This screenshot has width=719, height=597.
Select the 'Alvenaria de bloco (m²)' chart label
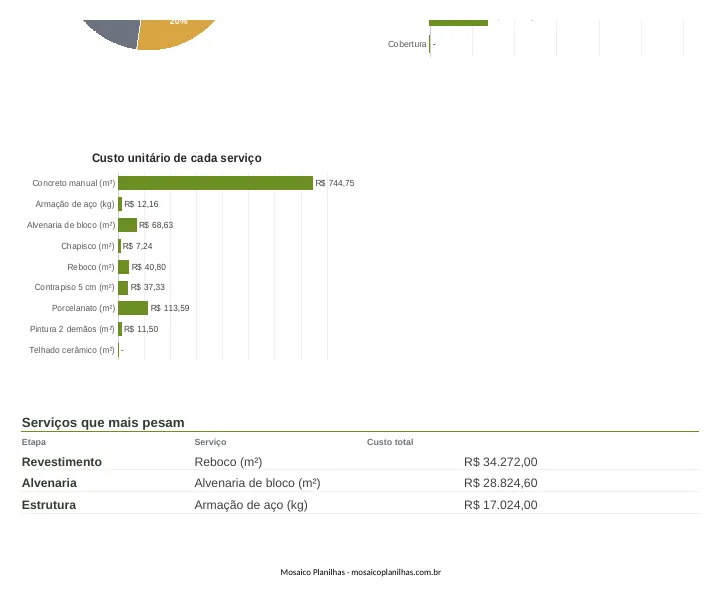(71, 225)
